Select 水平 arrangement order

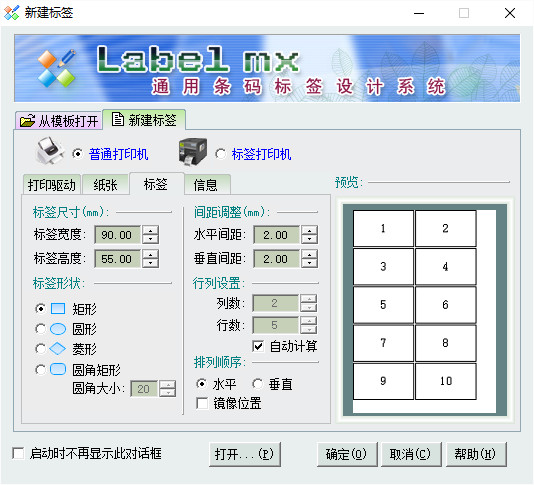pos(201,384)
